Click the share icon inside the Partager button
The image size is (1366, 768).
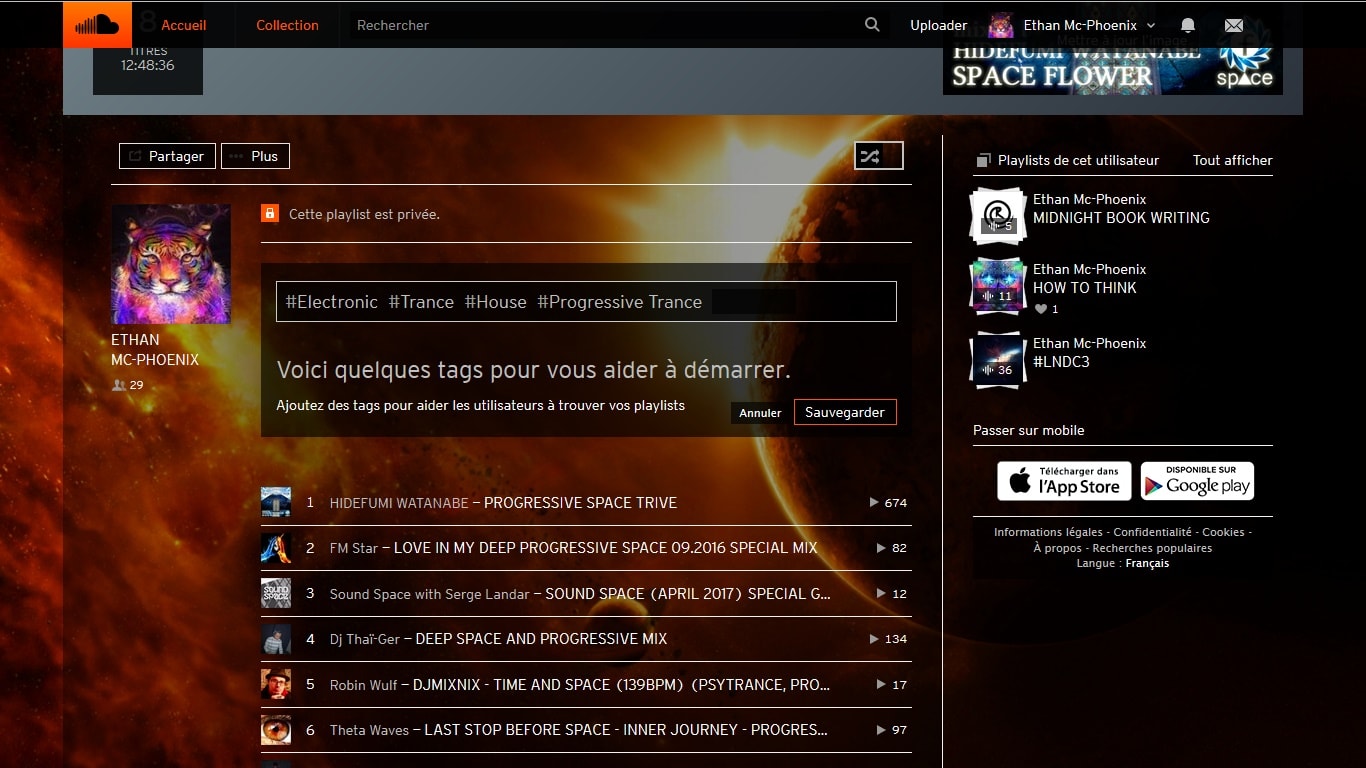pos(135,156)
